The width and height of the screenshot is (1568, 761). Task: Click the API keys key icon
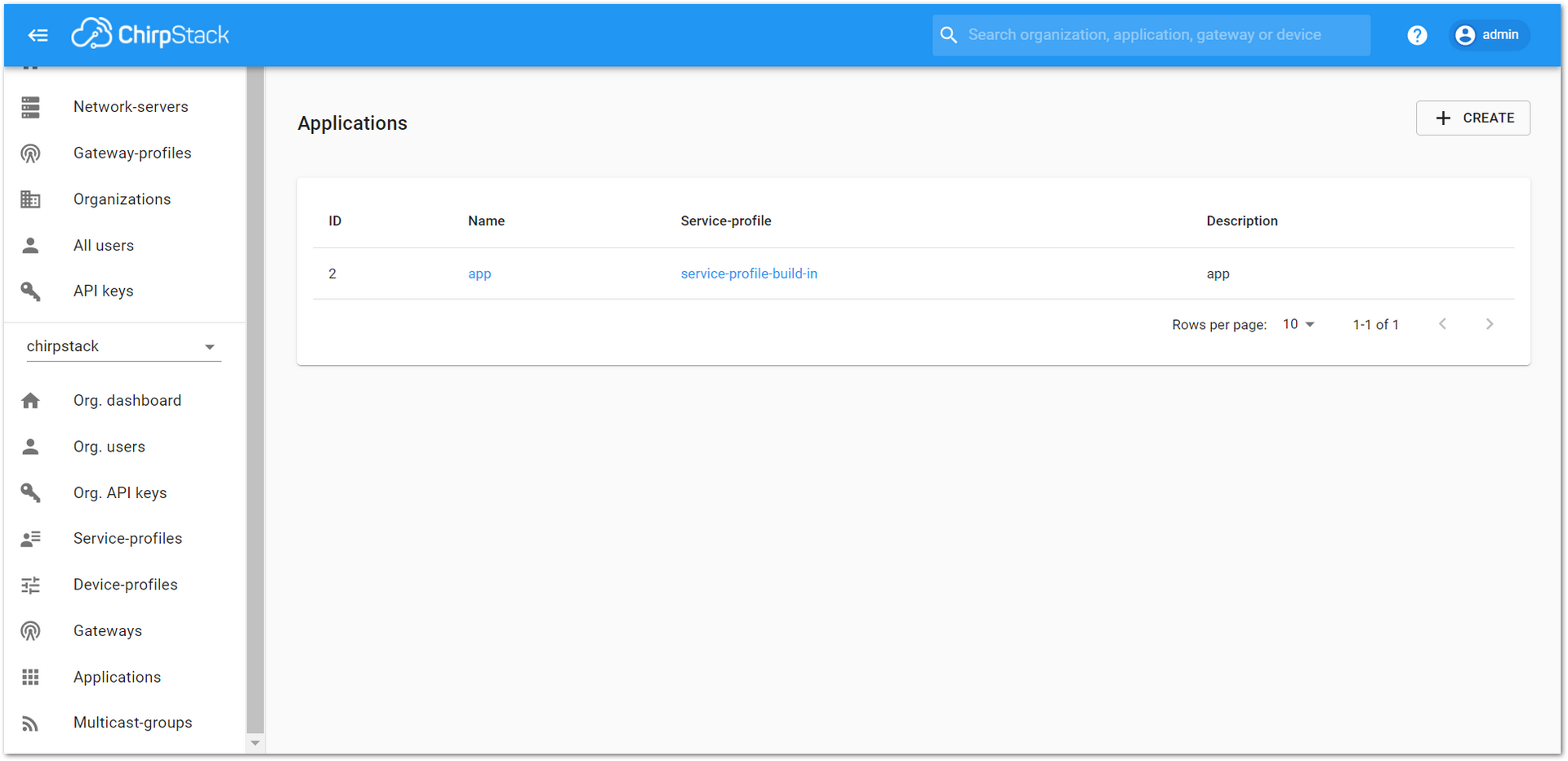pos(31,291)
